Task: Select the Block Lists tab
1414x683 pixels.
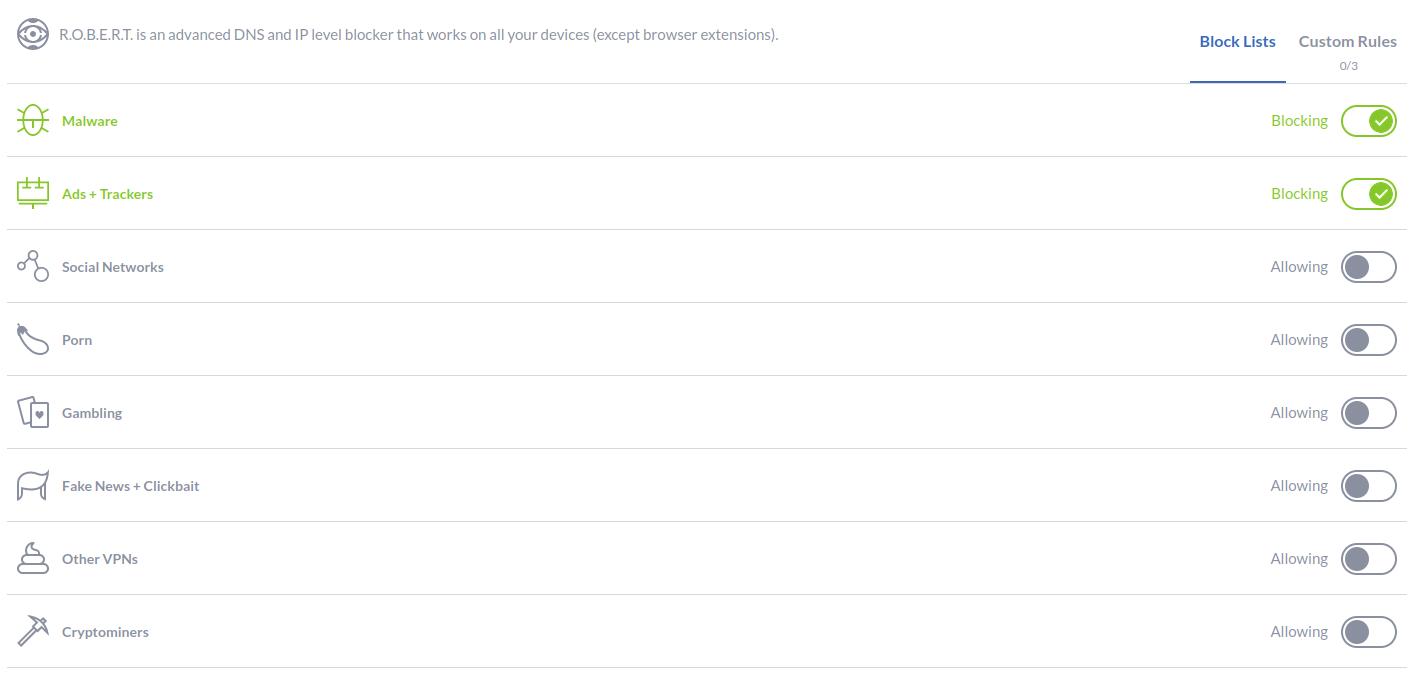Action: pos(1237,42)
